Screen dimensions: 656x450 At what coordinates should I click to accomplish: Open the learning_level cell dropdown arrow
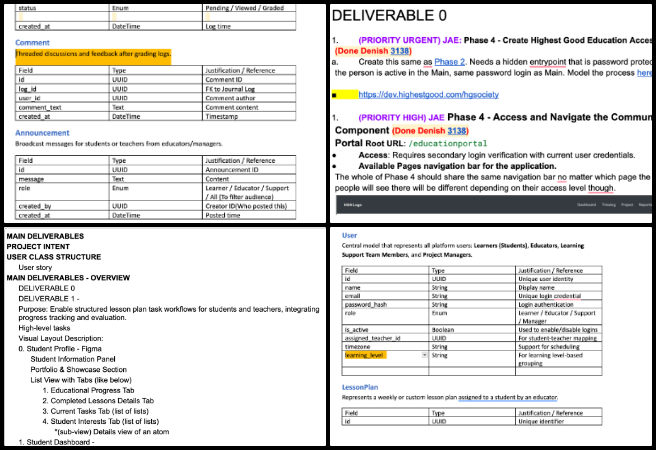[x=424, y=355]
